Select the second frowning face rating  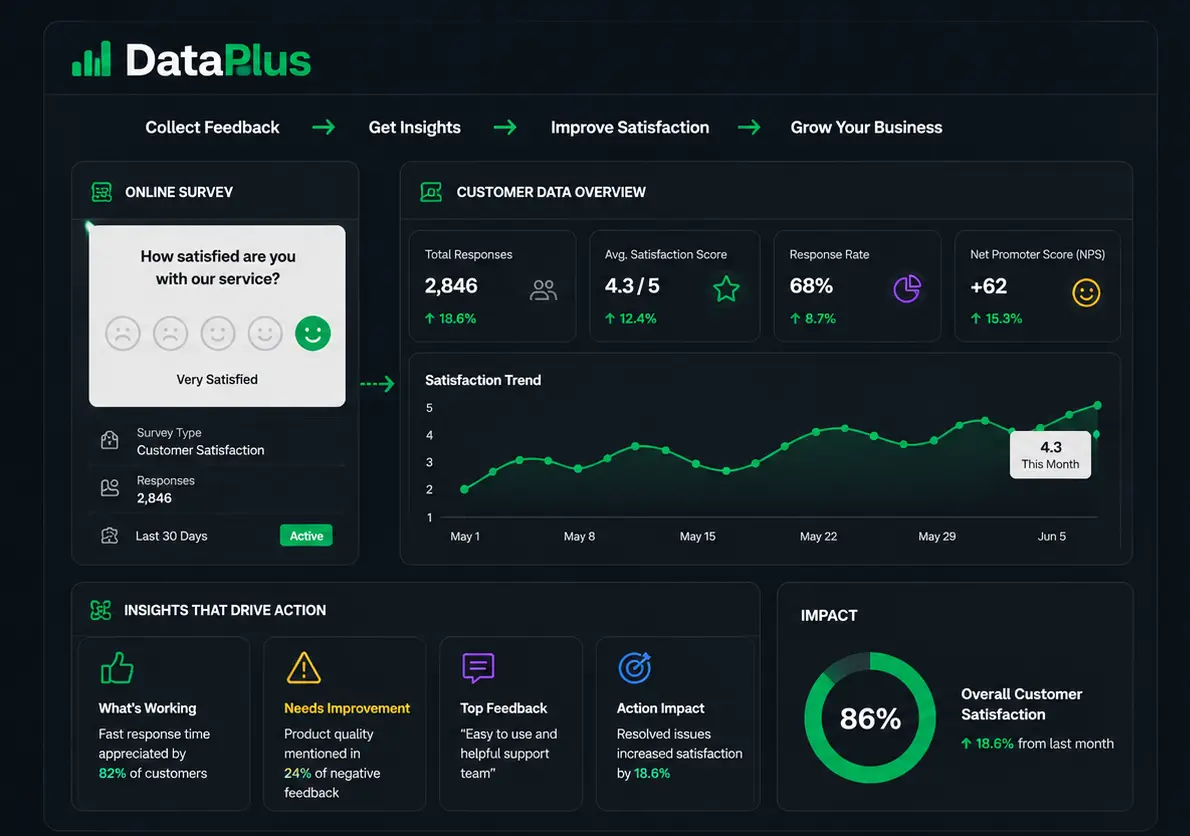[x=170, y=333]
